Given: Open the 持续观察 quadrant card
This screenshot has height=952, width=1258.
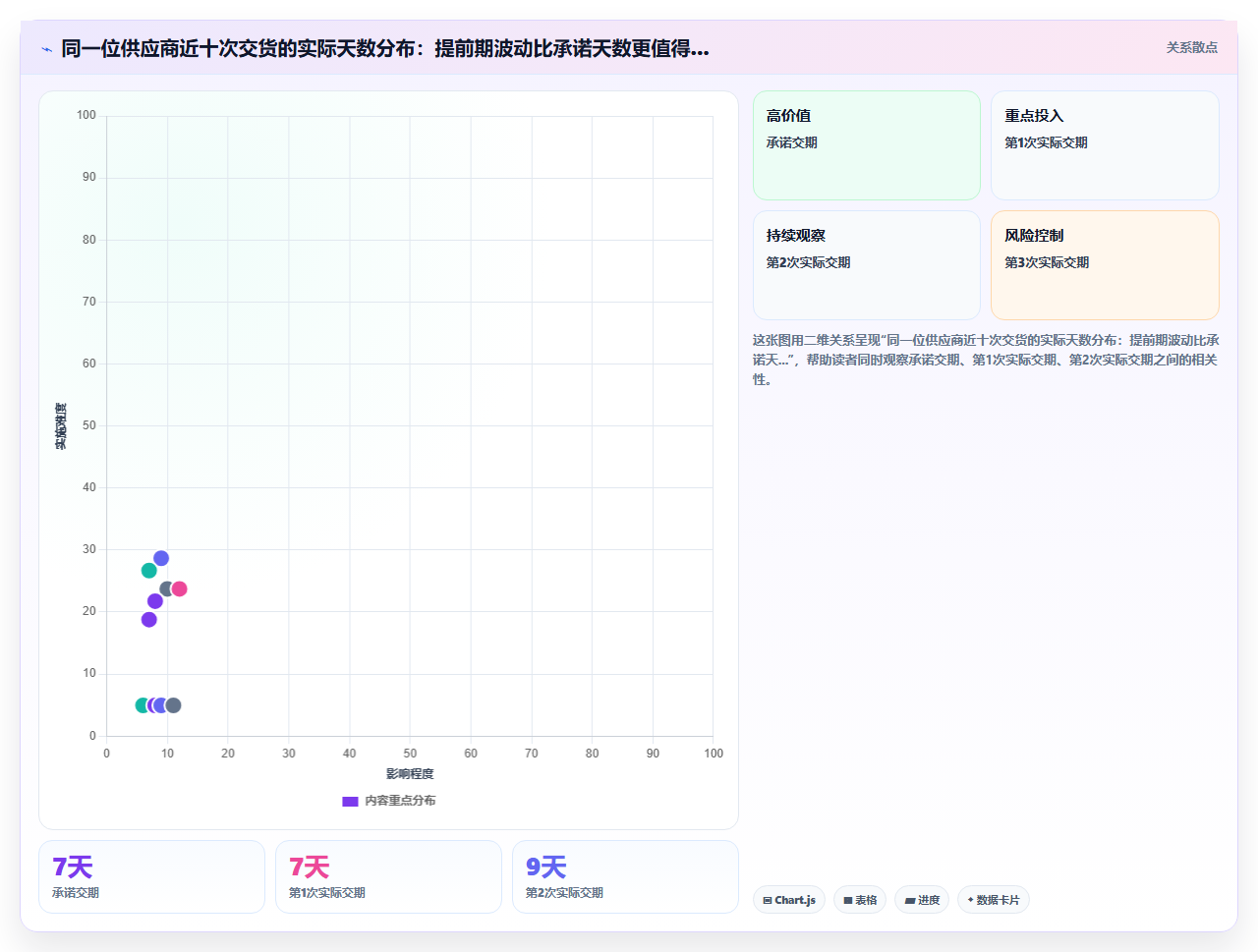Looking at the screenshot, I should pos(867,265).
